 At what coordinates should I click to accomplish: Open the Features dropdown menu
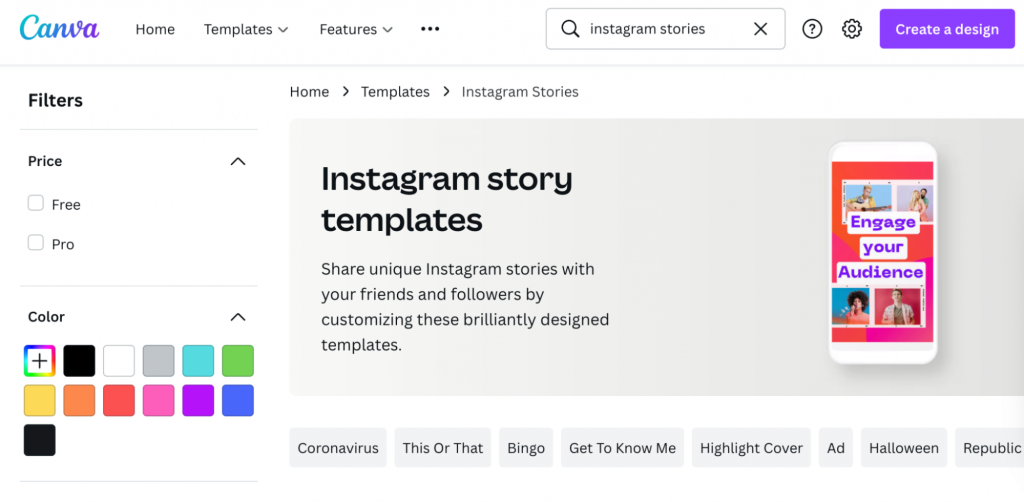click(356, 29)
